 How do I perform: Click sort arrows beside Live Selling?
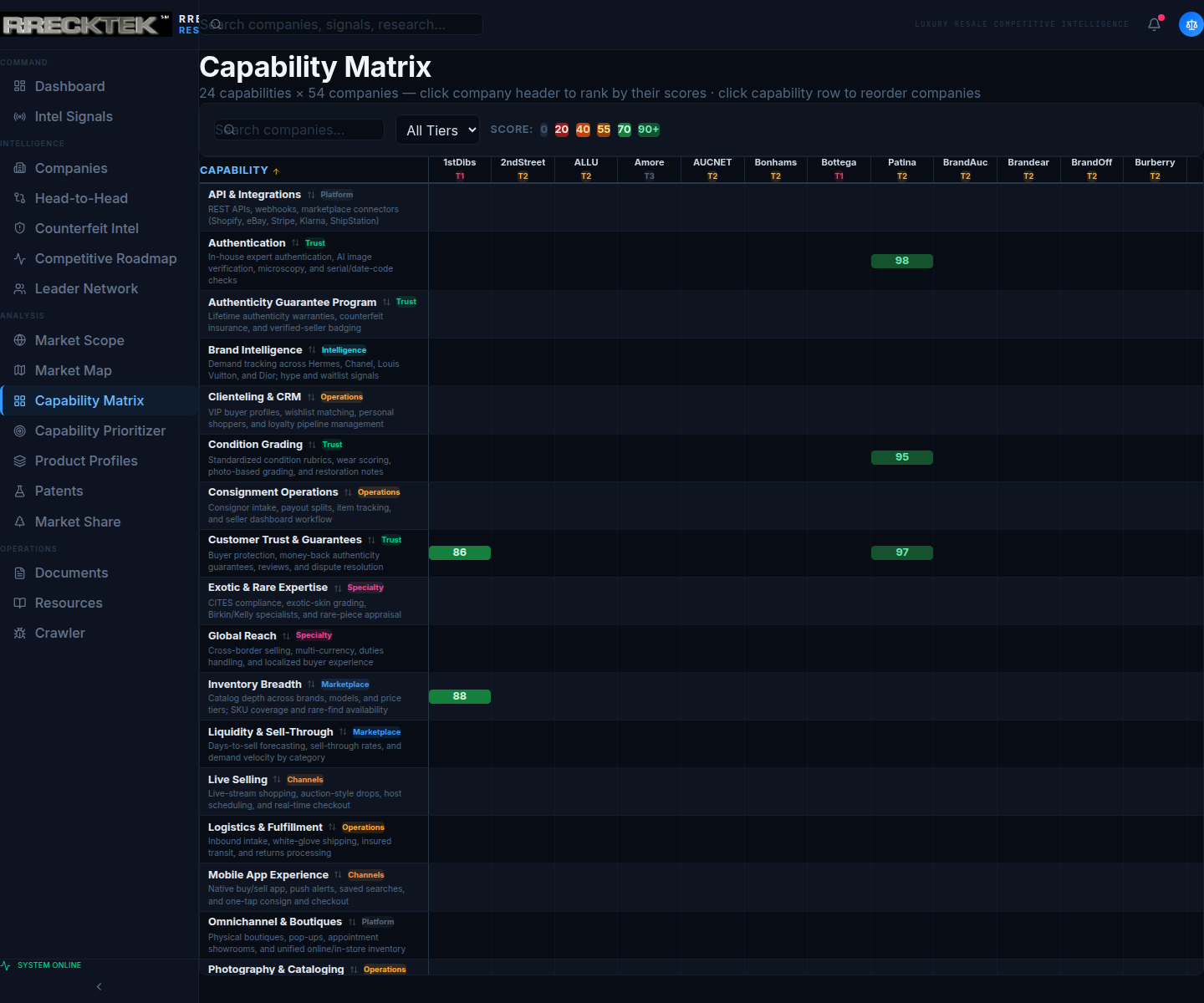(277, 780)
